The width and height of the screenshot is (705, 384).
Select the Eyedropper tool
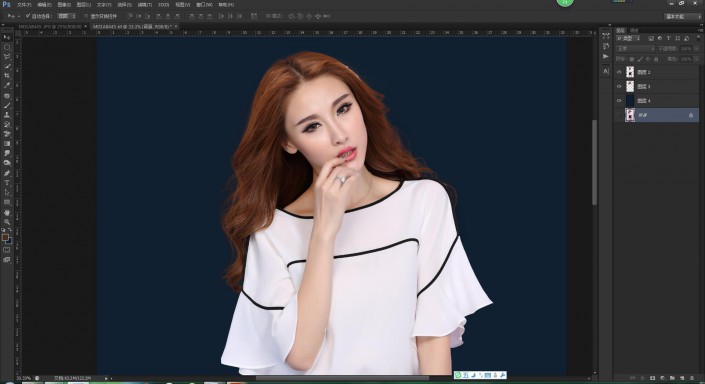point(7,85)
